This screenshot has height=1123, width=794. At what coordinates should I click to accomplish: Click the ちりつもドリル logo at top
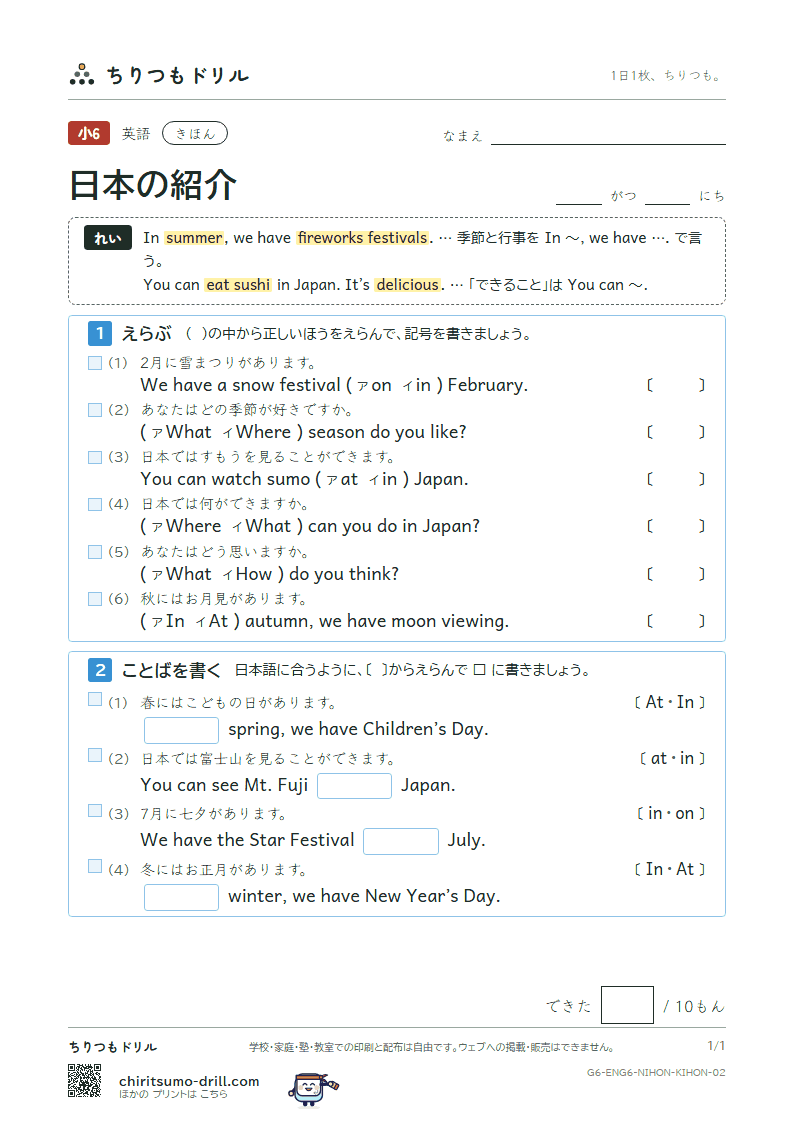coord(160,74)
